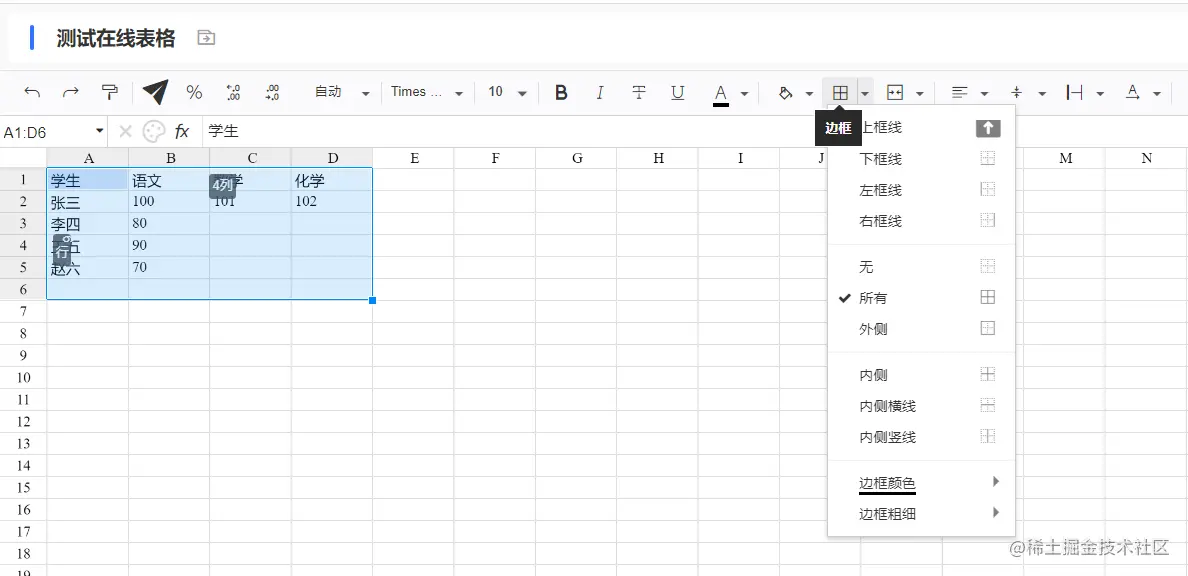This screenshot has height=576, width=1188.
Task: Click the redo arrow icon
Action: pyautogui.click(x=70, y=92)
